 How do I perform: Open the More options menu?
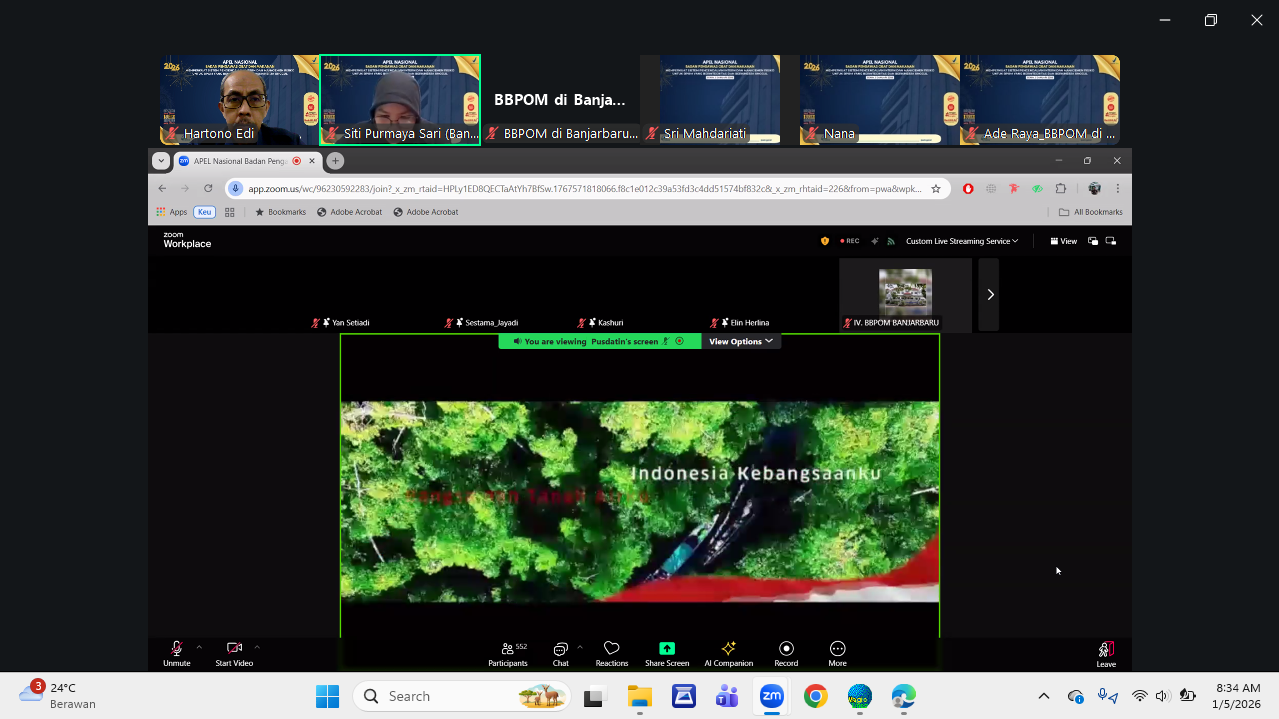(x=837, y=653)
